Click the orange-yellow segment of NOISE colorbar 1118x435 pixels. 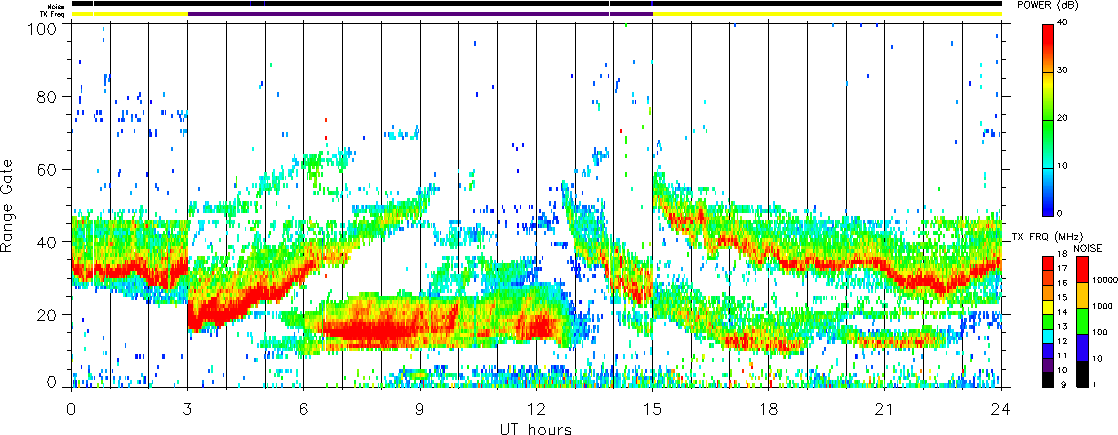pyautogui.click(x=1083, y=295)
